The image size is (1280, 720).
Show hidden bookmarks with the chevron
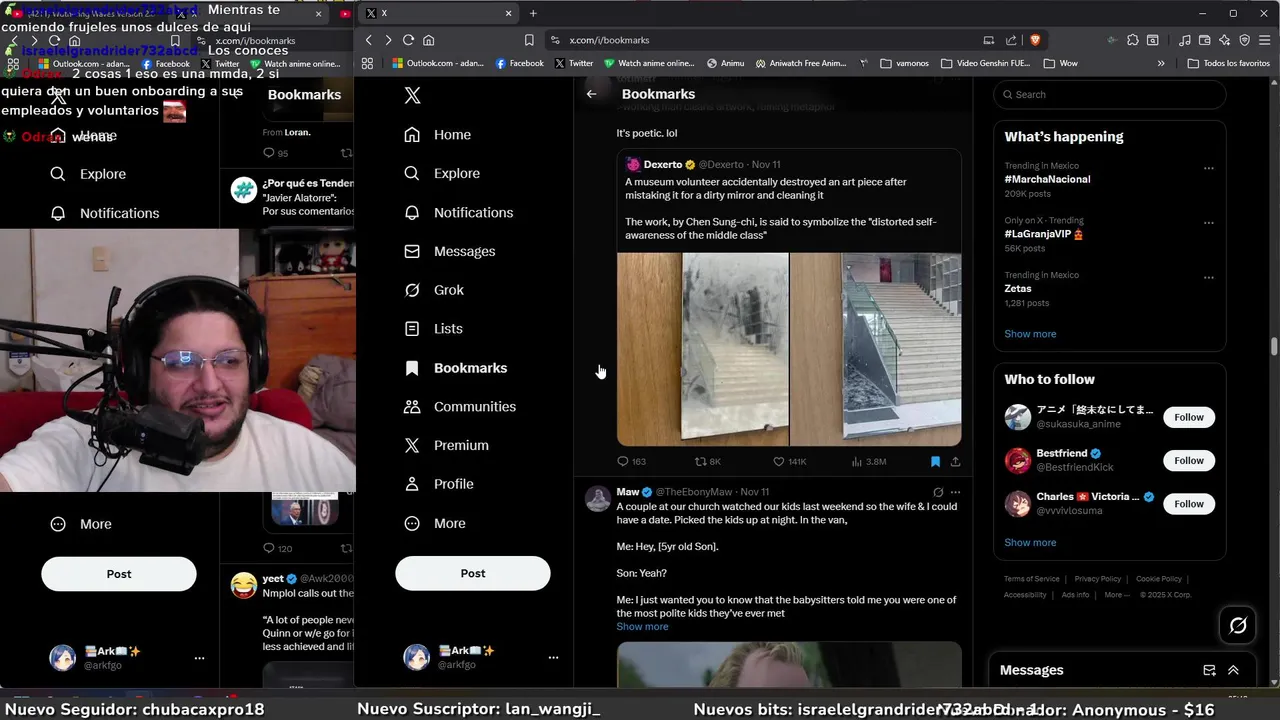point(1161,63)
